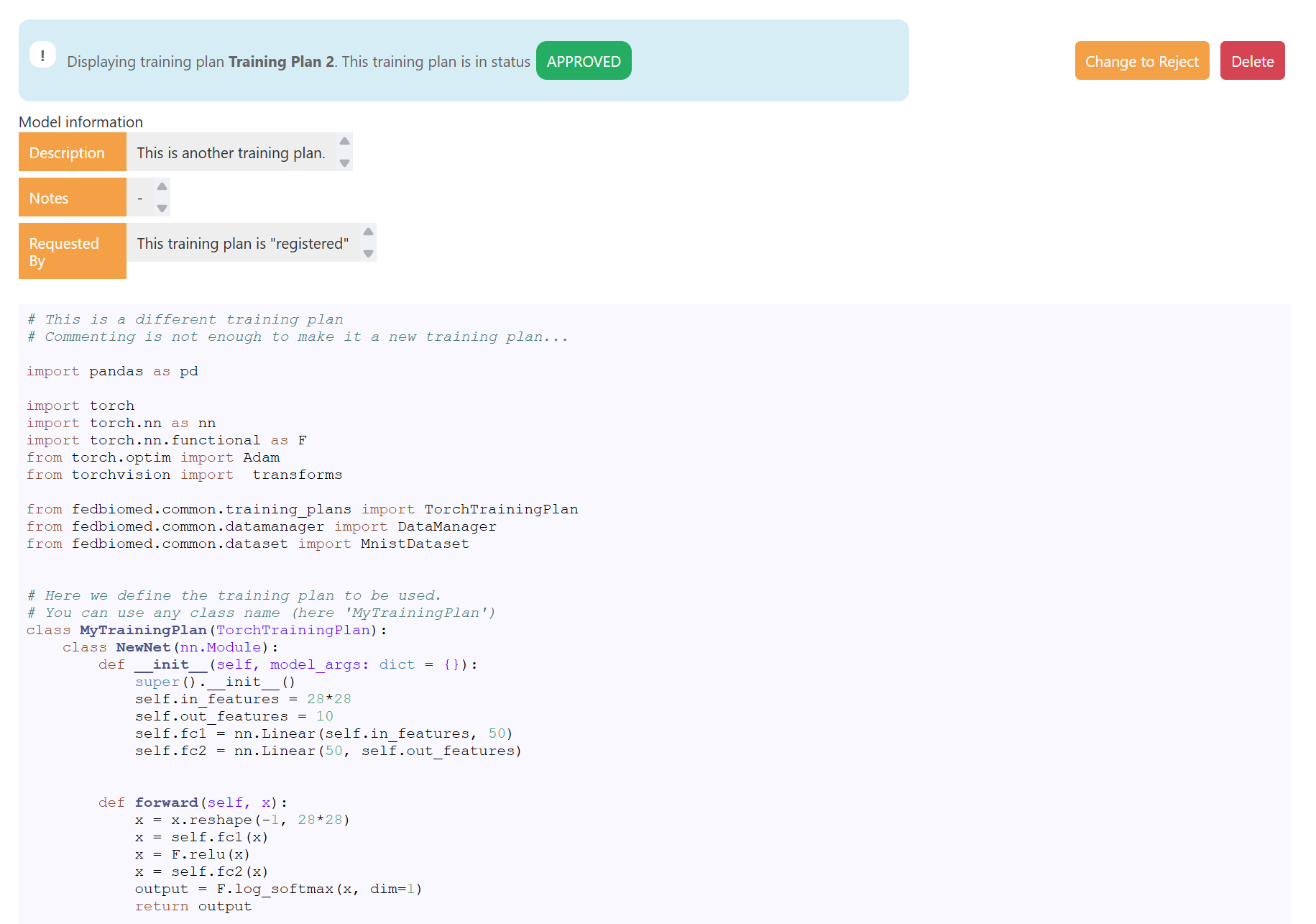The width and height of the screenshot is (1316, 924).
Task: Click the 'super().__init__()' line
Action: coord(216,682)
